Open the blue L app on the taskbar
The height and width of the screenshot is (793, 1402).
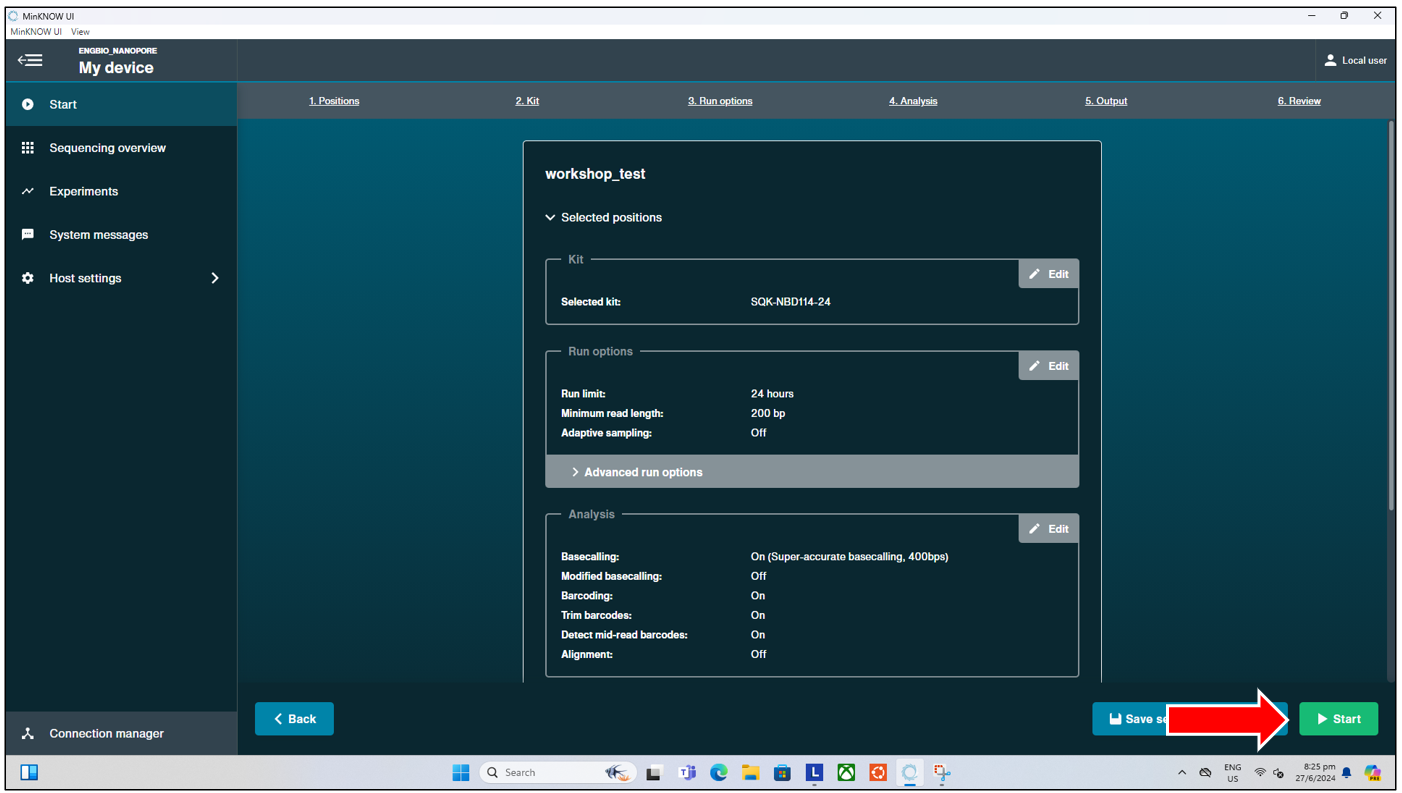click(815, 772)
